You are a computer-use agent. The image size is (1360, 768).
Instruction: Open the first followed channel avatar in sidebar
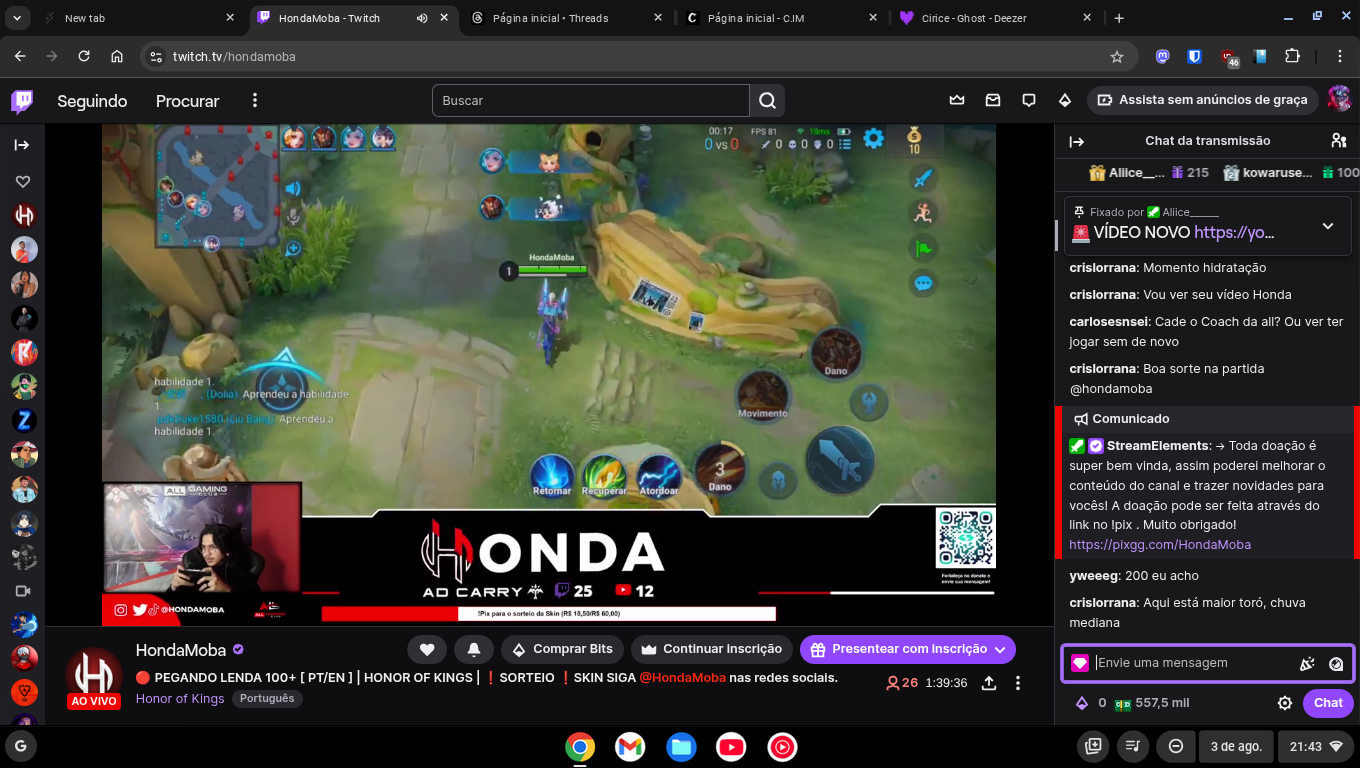[24, 215]
